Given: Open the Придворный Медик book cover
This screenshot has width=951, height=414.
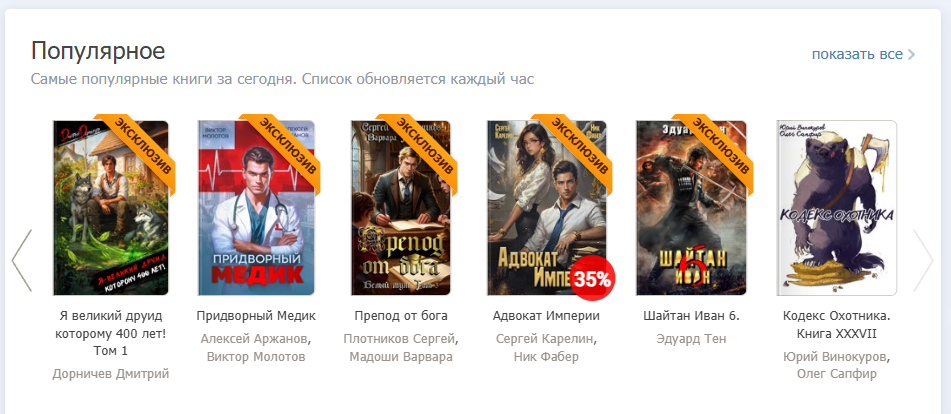Looking at the screenshot, I should point(257,207).
